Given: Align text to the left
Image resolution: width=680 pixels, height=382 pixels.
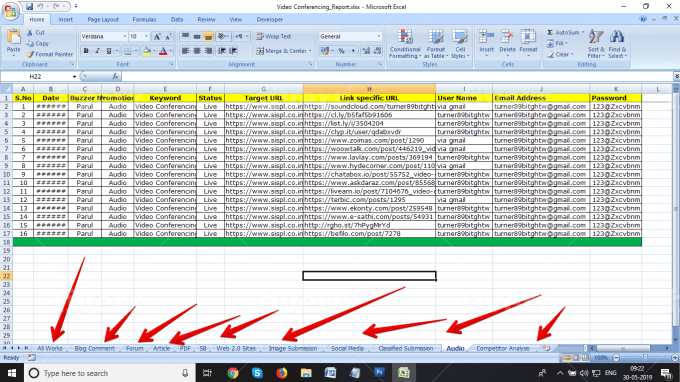Looking at the screenshot, I should (185, 51).
